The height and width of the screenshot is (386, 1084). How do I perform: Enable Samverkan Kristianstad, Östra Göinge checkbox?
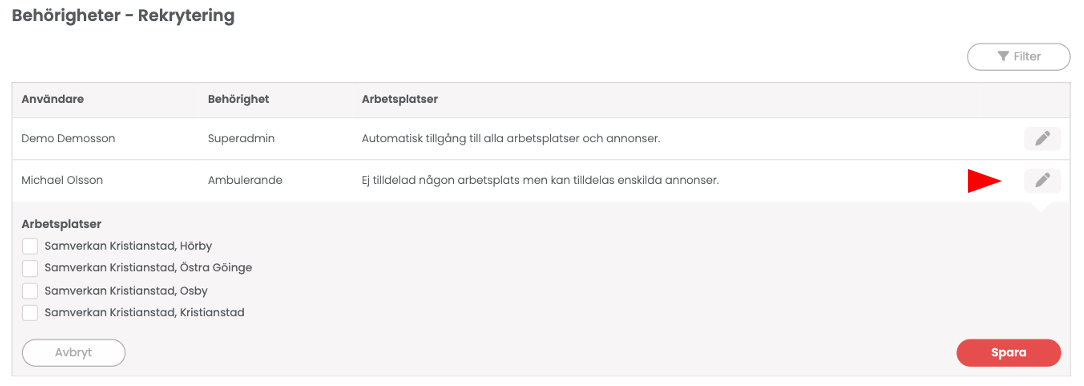[30, 268]
